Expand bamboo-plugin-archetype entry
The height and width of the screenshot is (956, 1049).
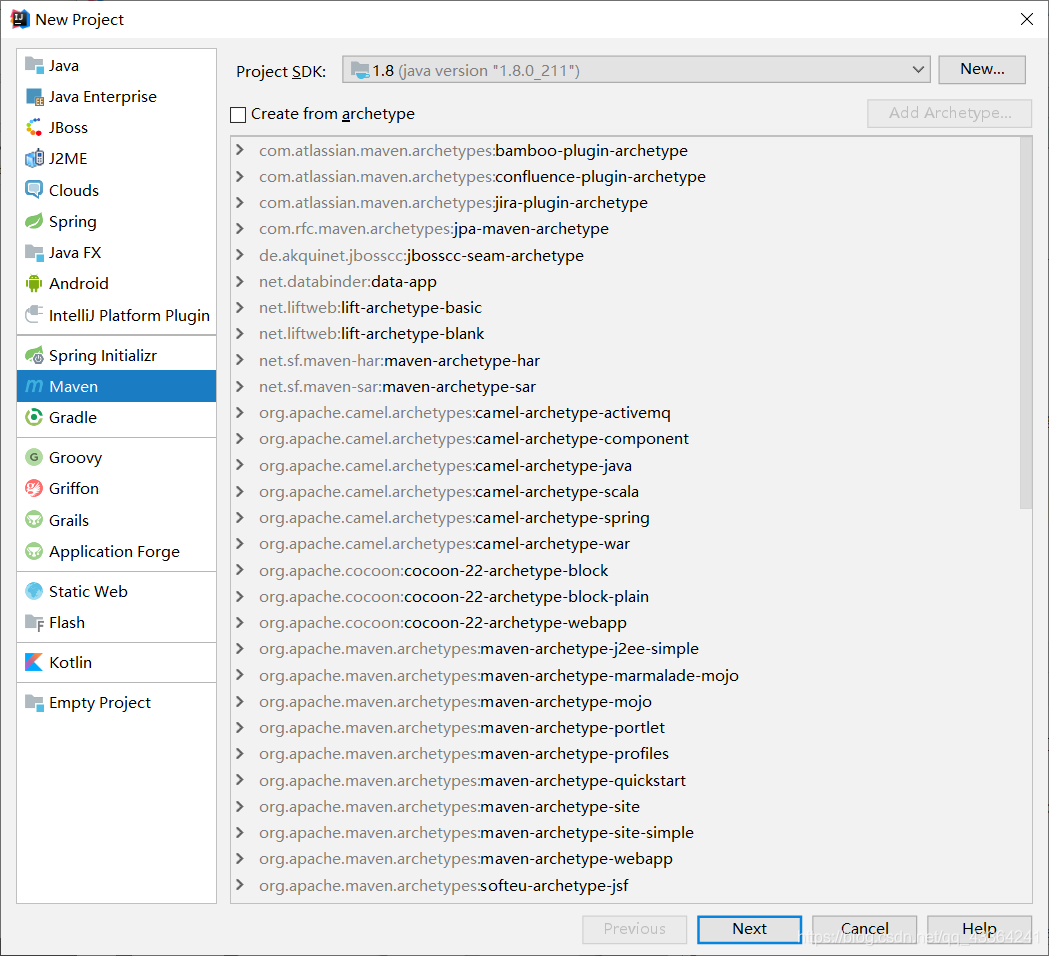240,151
